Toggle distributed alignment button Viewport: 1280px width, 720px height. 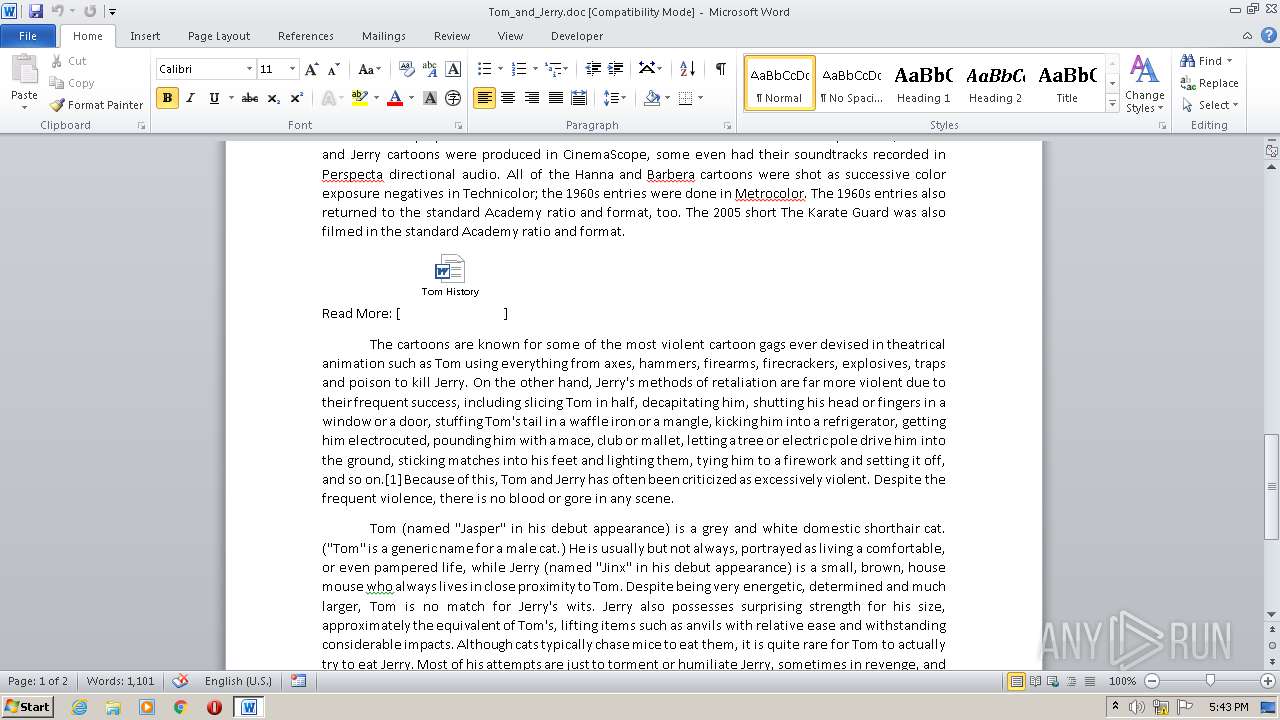click(578, 98)
